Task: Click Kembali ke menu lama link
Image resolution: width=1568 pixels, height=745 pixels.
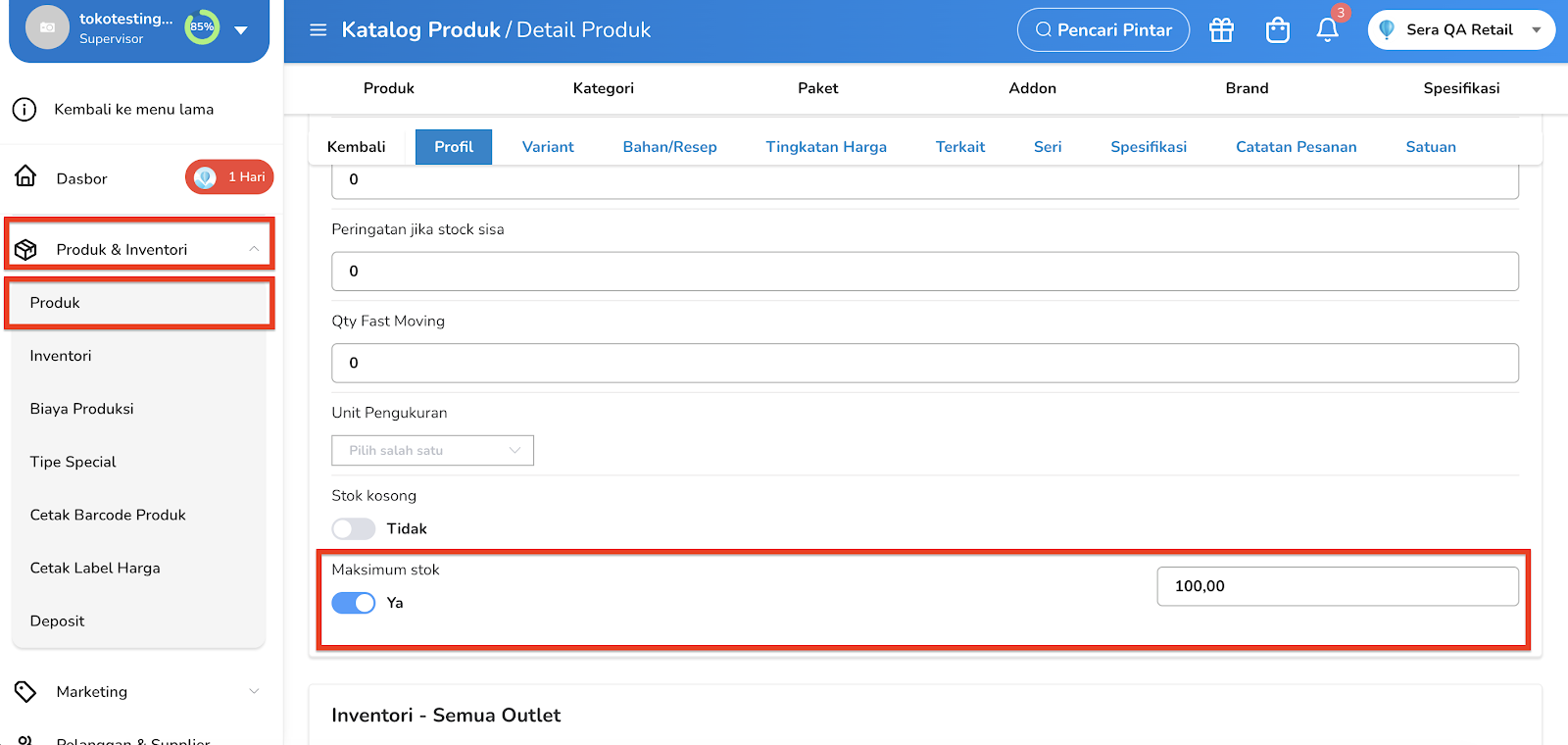Action: coord(134,110)
